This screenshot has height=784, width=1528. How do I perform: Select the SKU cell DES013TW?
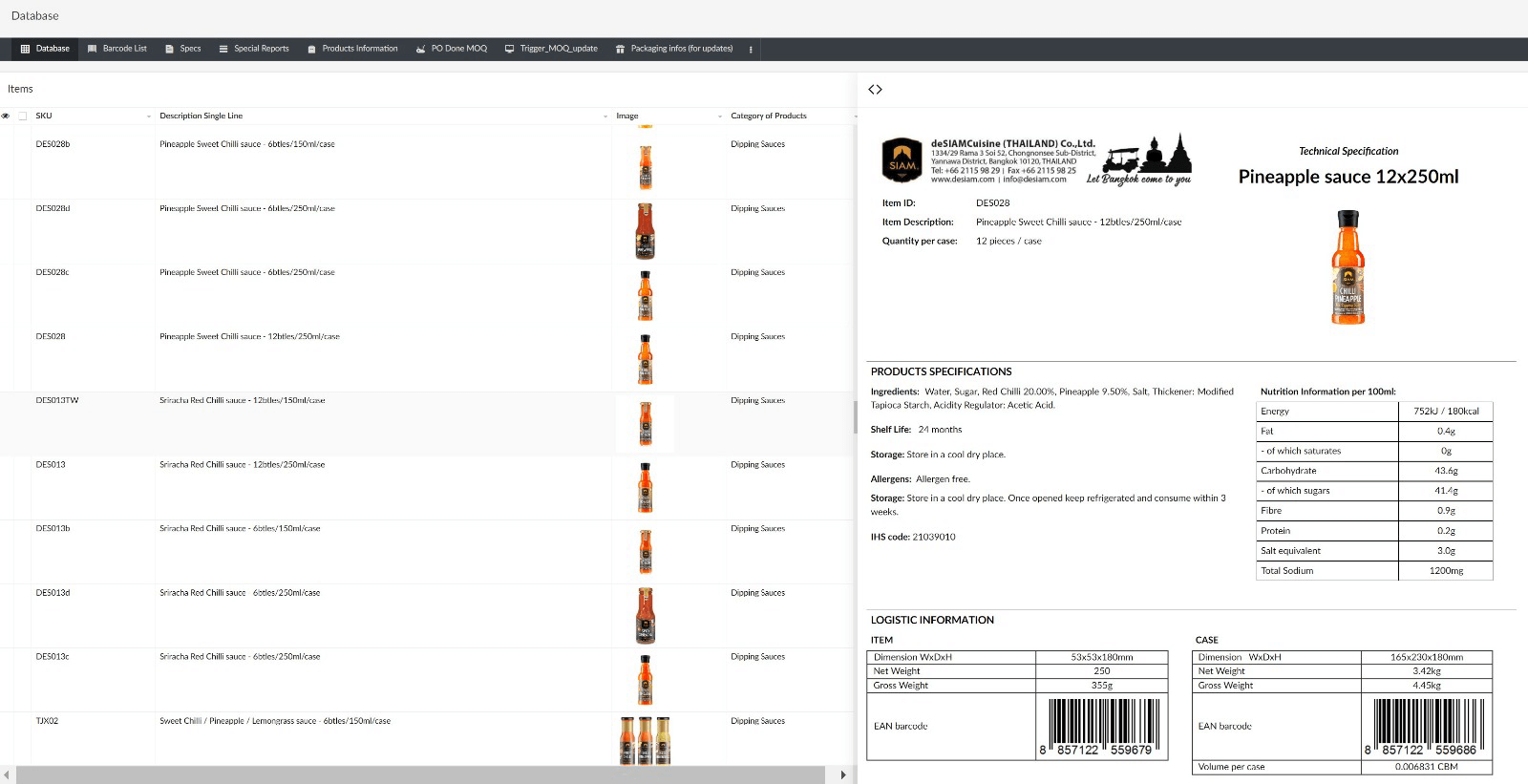(57, 400)
